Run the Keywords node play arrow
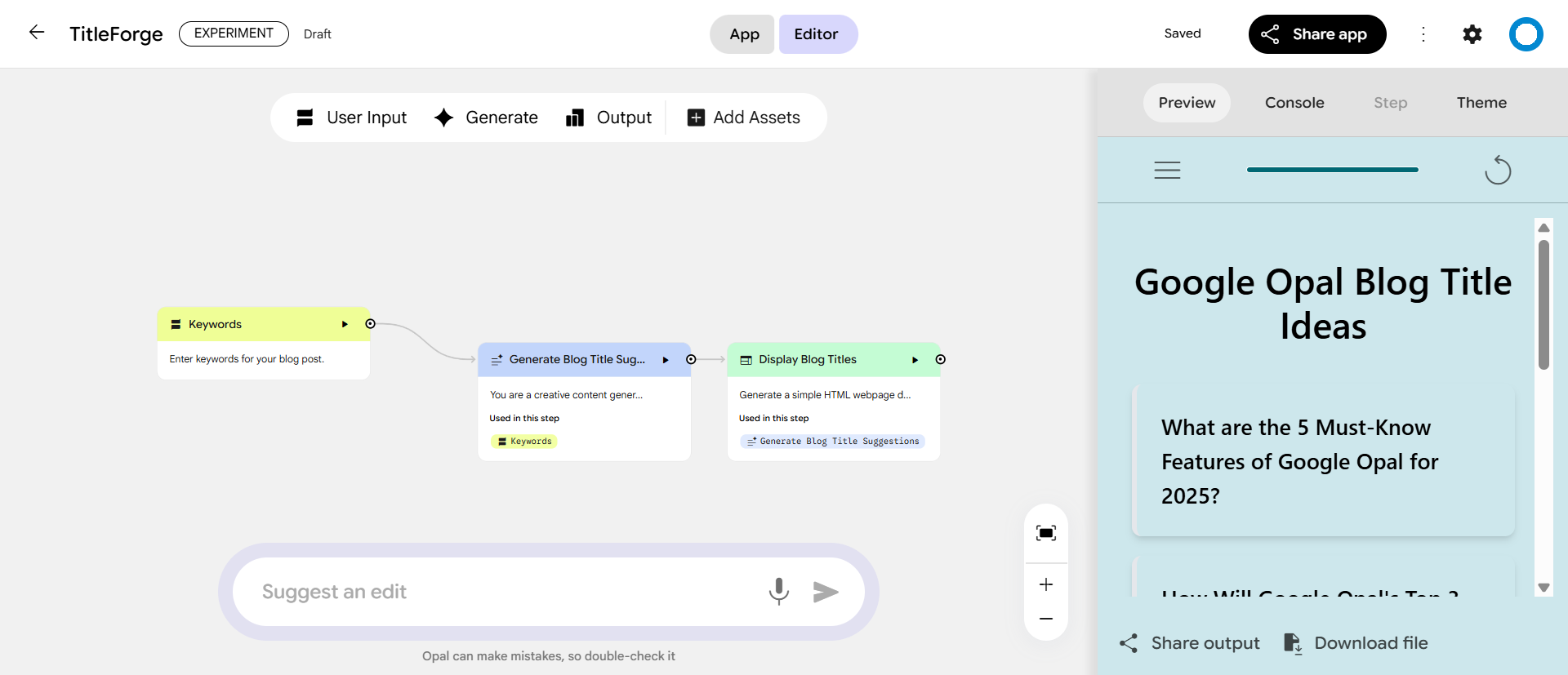 pos(345,324)
